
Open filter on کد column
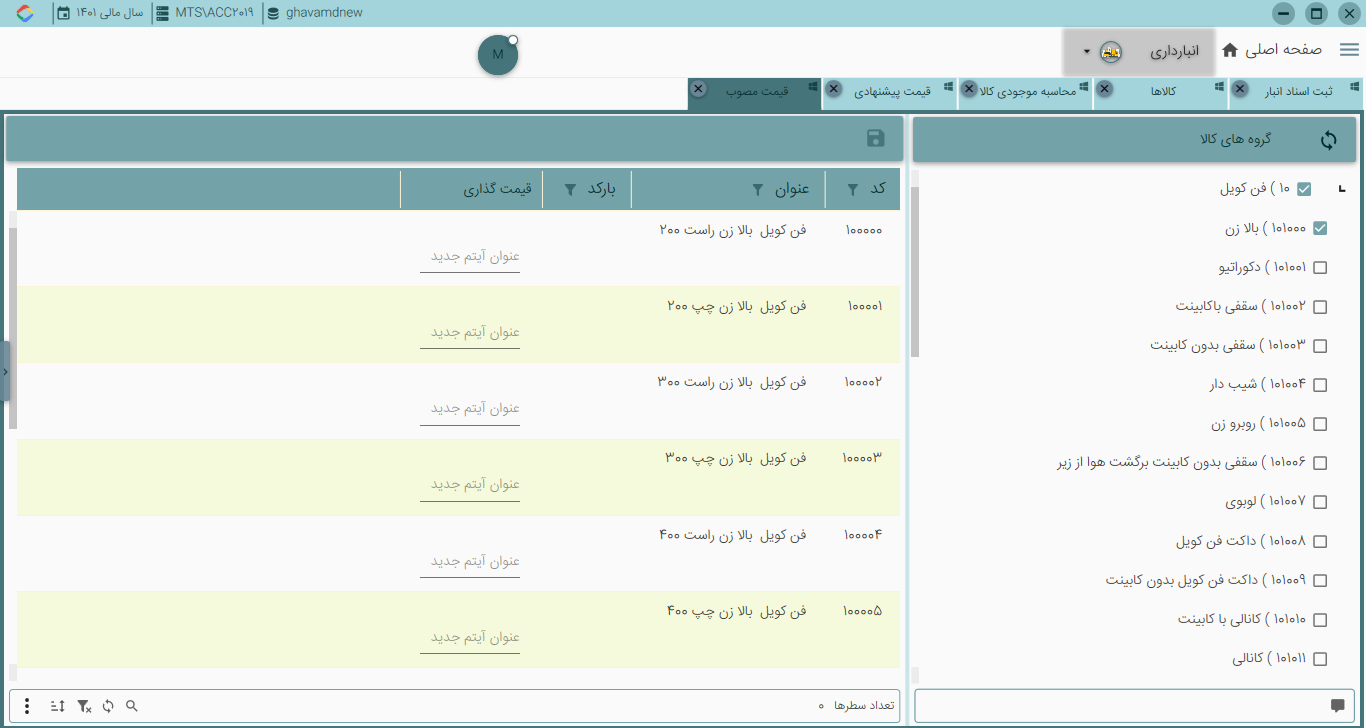click(853, 189)
